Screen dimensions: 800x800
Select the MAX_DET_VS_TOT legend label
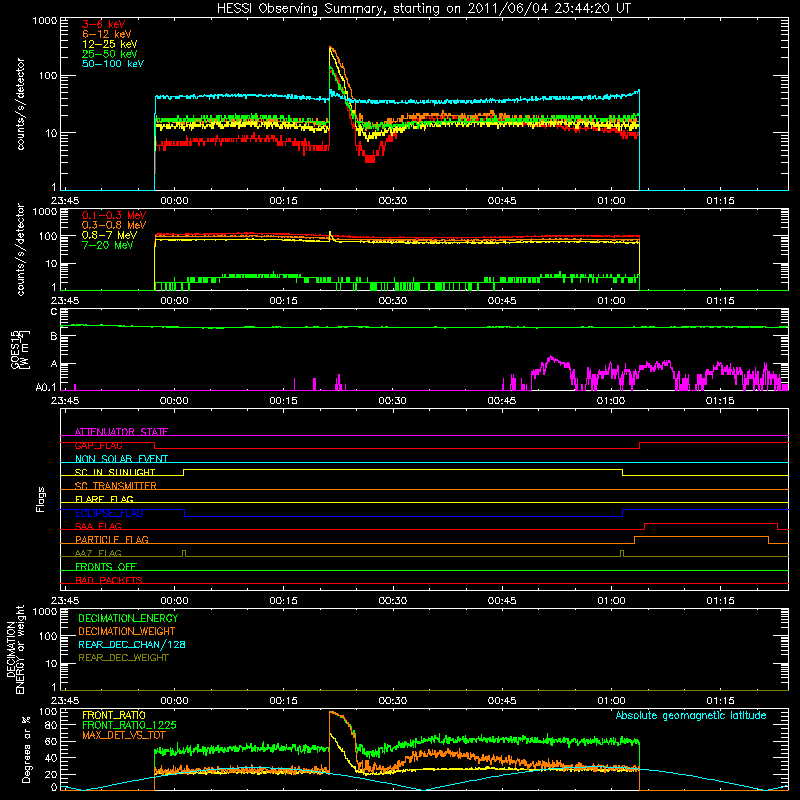tap(124, 735)
